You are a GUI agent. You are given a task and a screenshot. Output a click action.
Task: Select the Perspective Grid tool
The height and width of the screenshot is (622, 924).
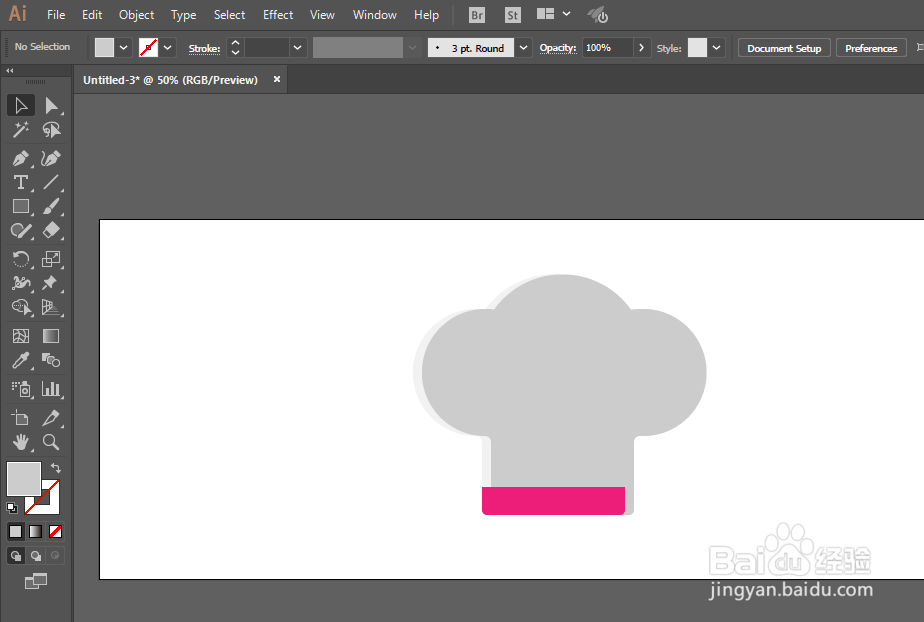click(51, 307)
